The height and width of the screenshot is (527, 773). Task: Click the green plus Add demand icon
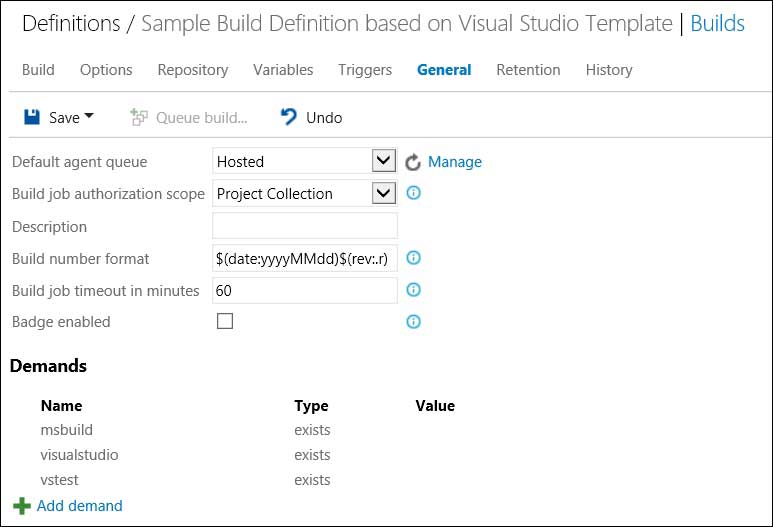(22, 506)
